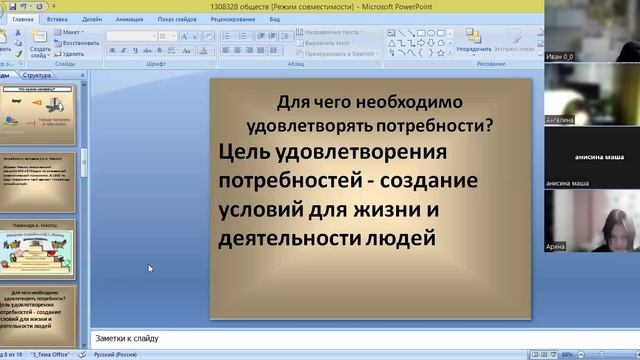
Task: Toggle Underline (Ч) formatting
Action: click(136, 51)
